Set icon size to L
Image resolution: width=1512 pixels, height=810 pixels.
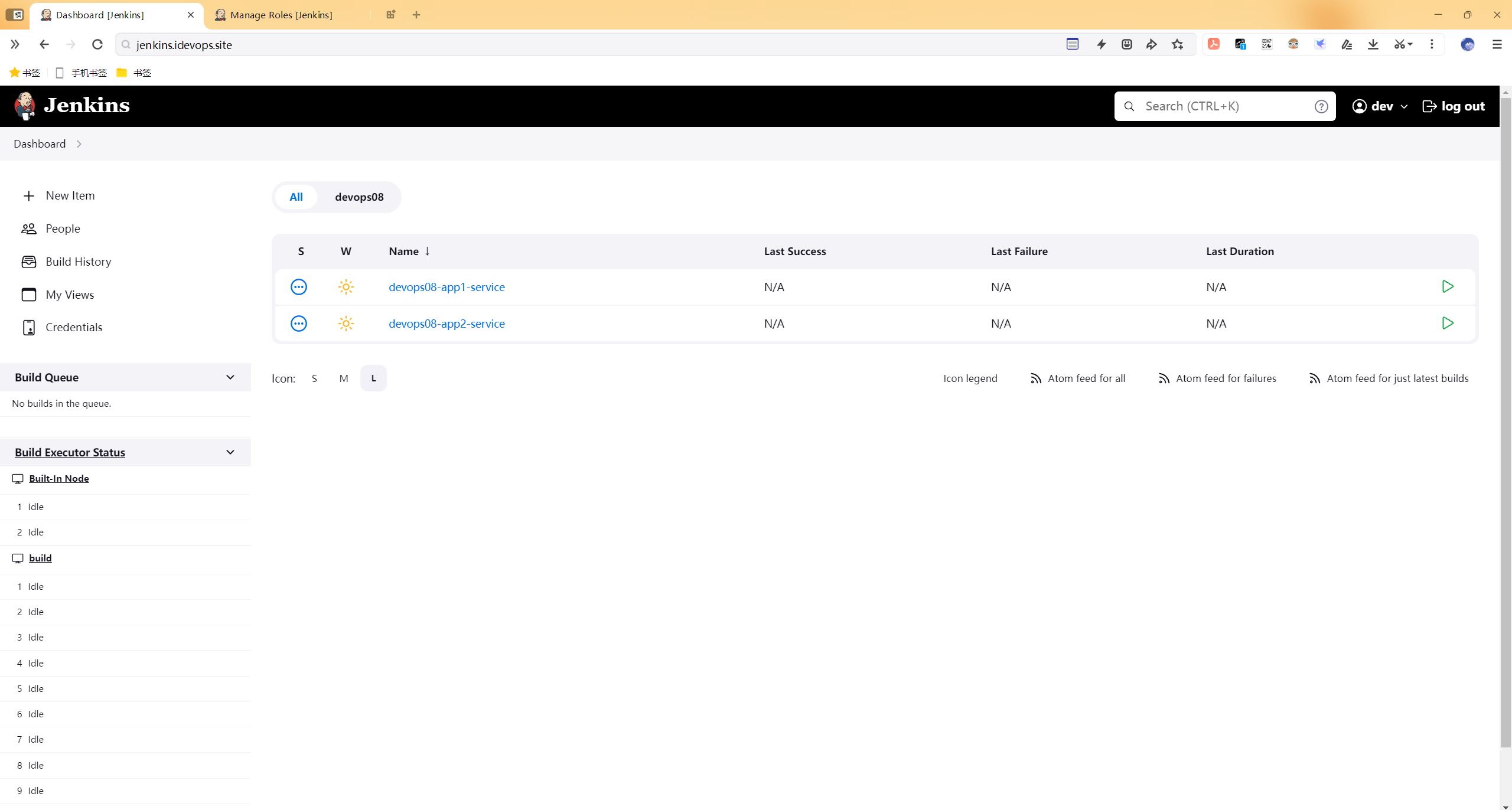pyautogui.click(x=373, y=378)
